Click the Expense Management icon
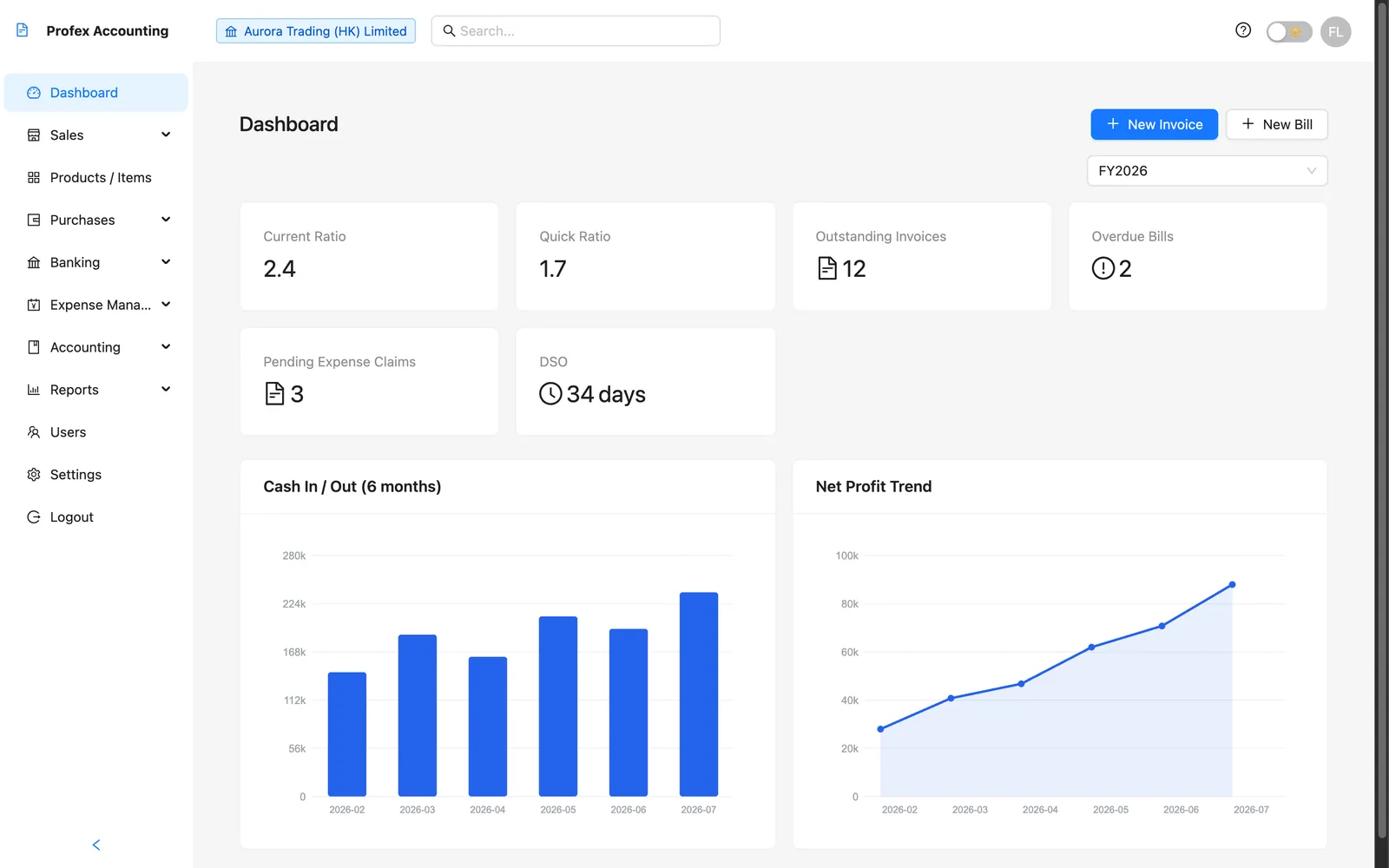The image size is (1389, 868). coord(34,306)
